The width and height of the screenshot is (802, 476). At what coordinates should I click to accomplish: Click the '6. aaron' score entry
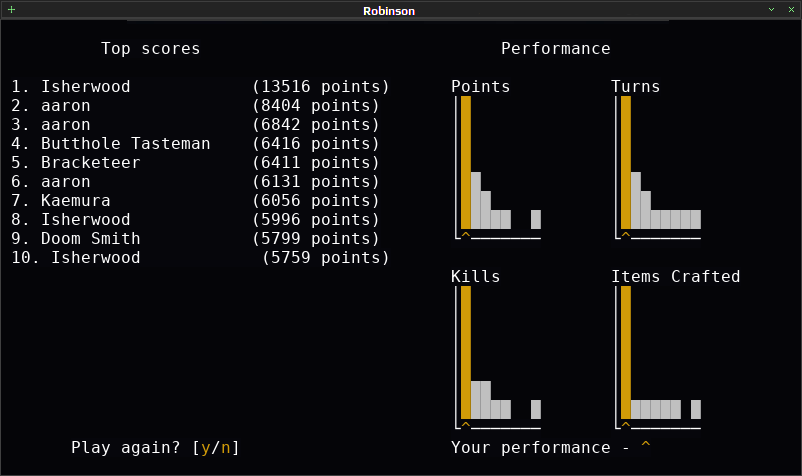tap(51, 182)
